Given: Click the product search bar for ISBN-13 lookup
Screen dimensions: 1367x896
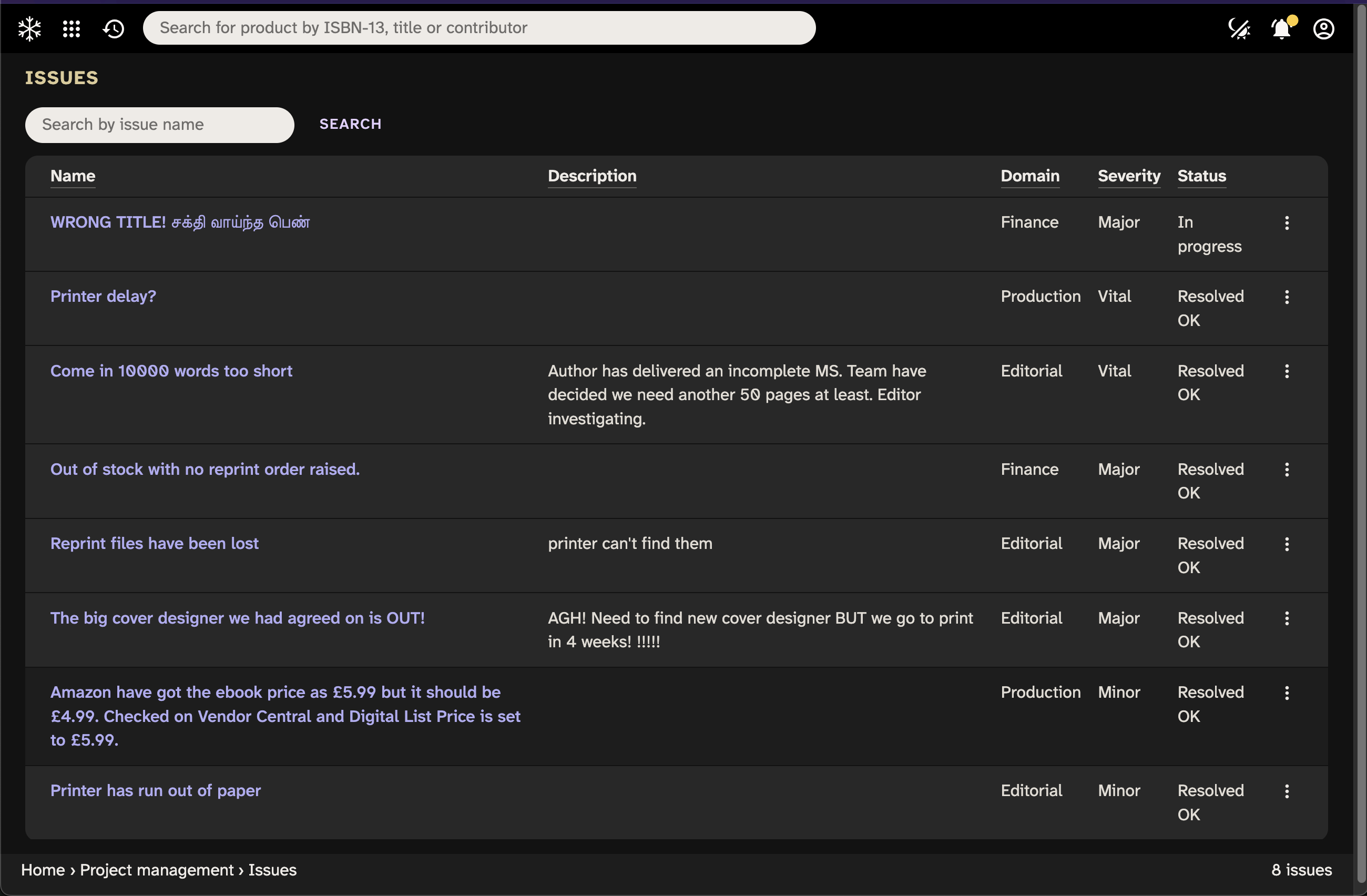Looking at the screenshot, I should click(480, 27).
